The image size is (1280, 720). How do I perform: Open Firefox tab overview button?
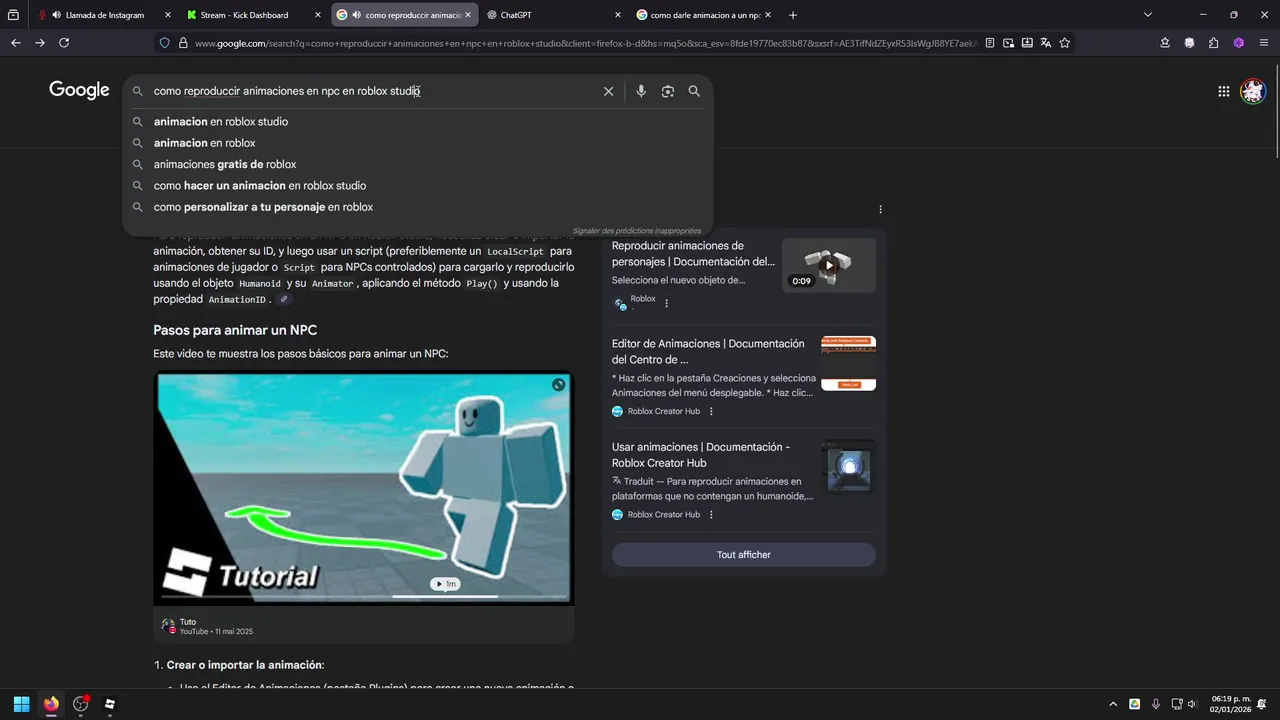[13, 15]
